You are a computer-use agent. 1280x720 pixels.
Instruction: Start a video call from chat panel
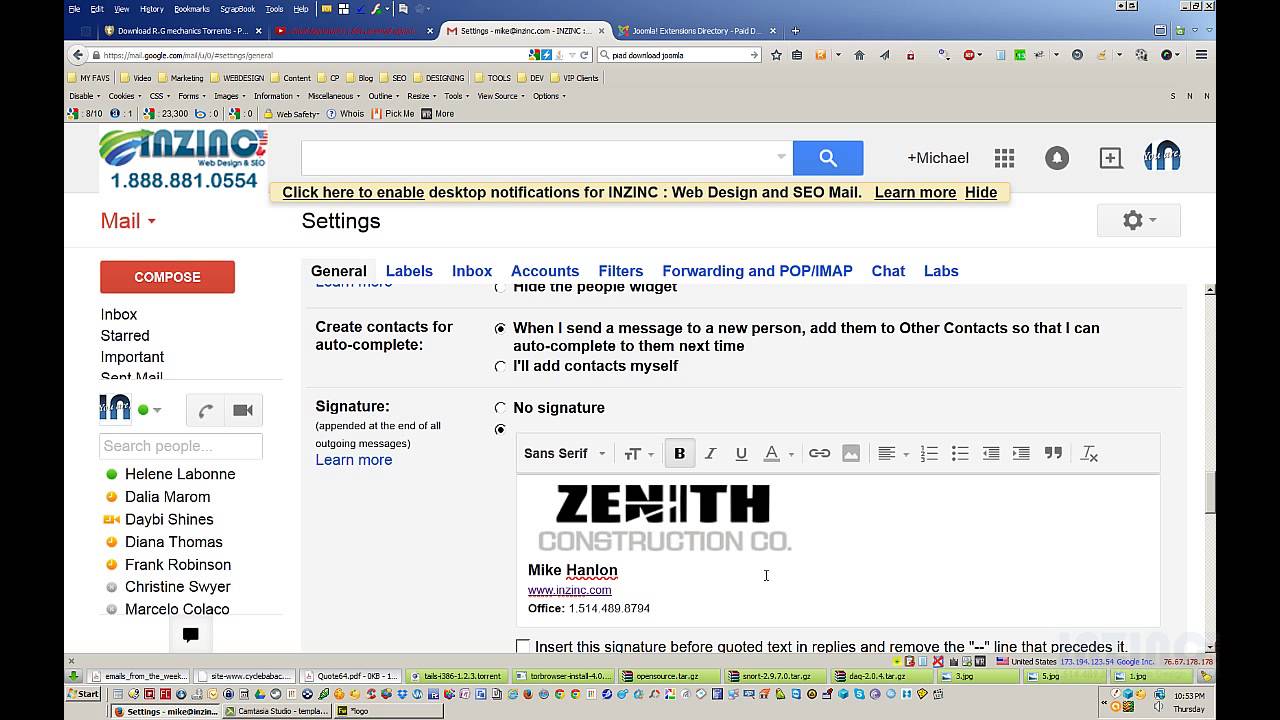242,410
